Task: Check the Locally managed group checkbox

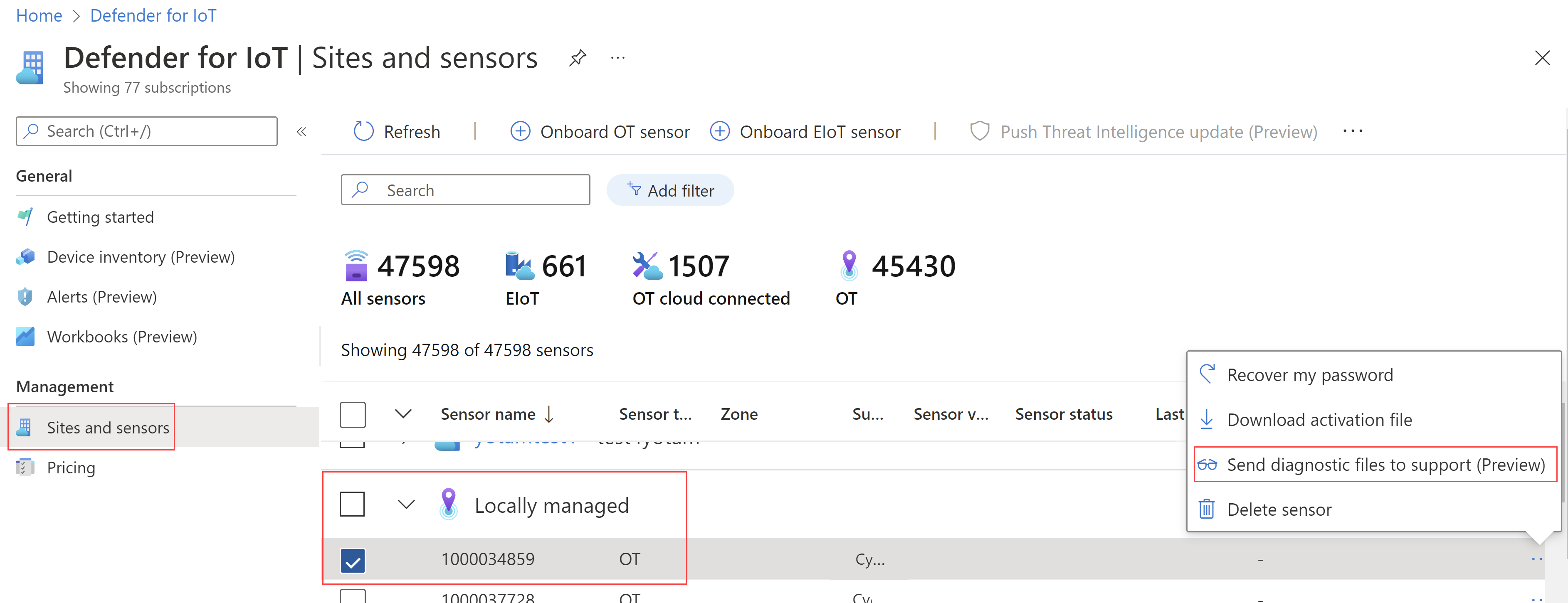Action: tap(353, 505)
